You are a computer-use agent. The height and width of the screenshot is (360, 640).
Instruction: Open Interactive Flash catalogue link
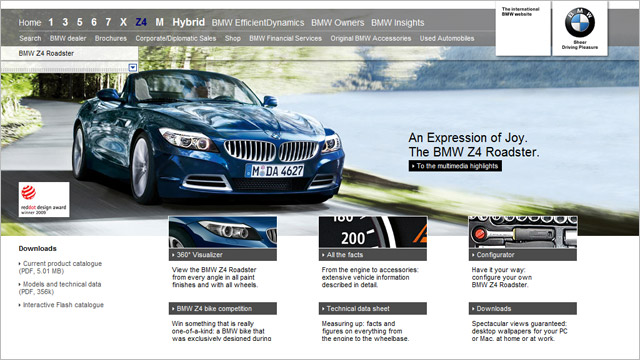pos(61,305)
